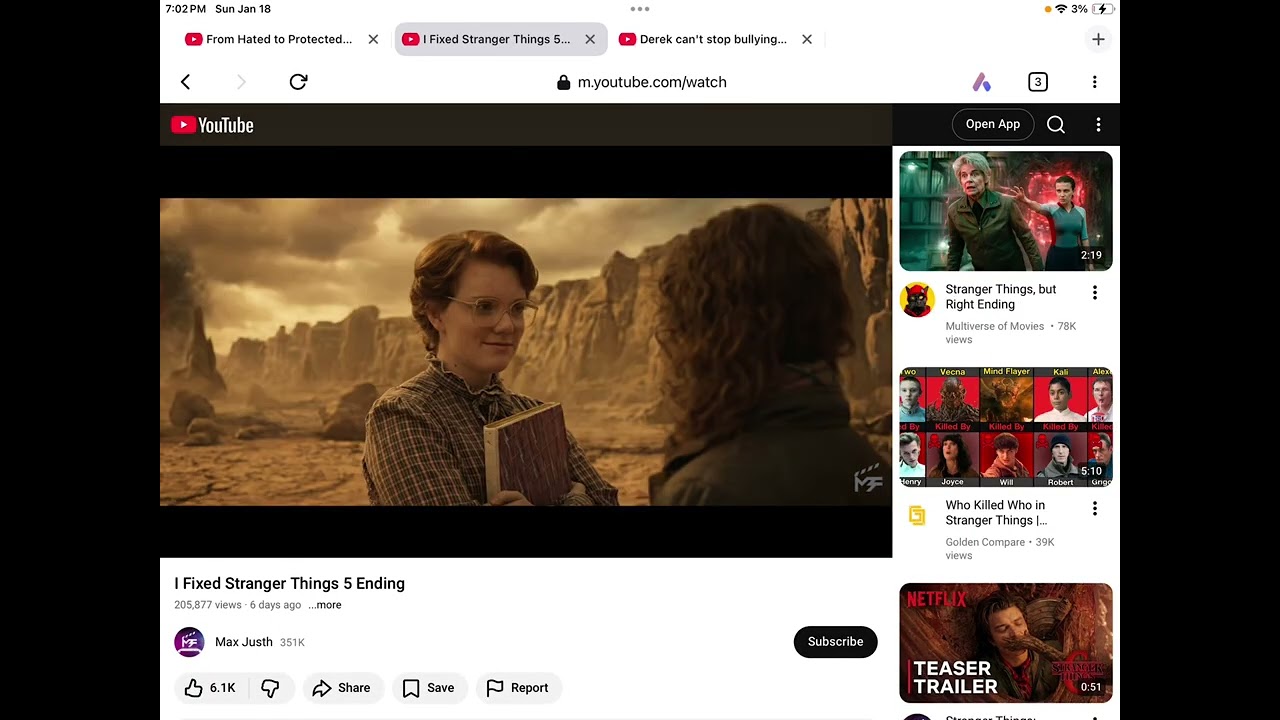Close the From Hated to Protected tab
Viewport: 1280px width, 720px height.
[373, 39]
